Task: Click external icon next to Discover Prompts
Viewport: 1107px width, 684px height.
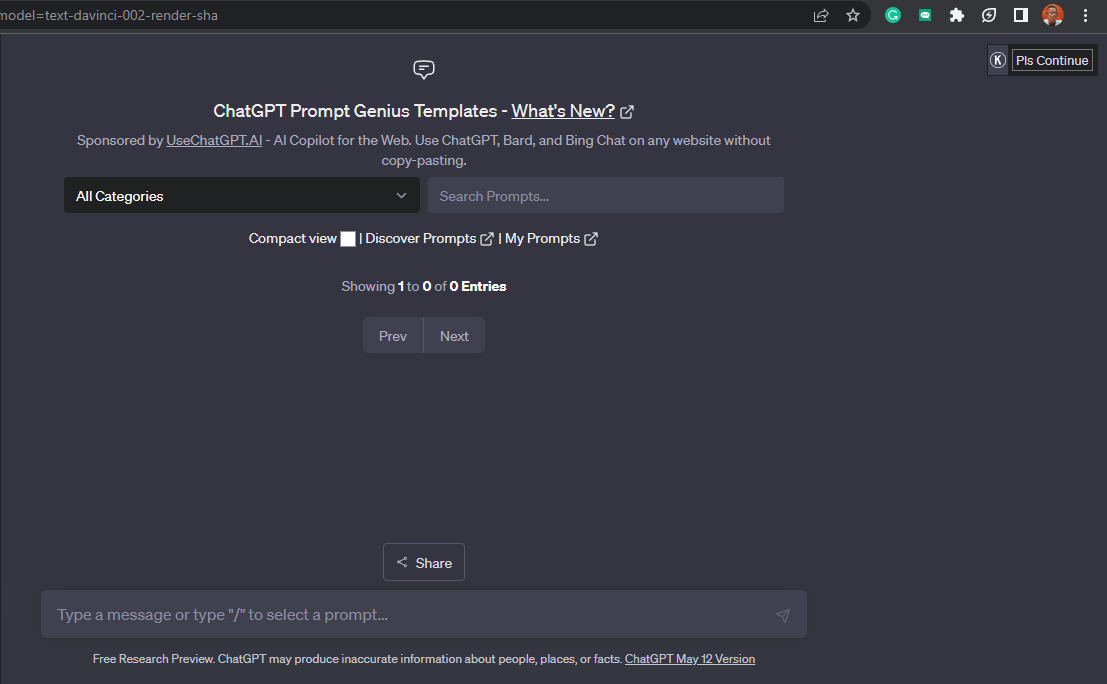Action: pyautogui.click(x=487, y=239)
